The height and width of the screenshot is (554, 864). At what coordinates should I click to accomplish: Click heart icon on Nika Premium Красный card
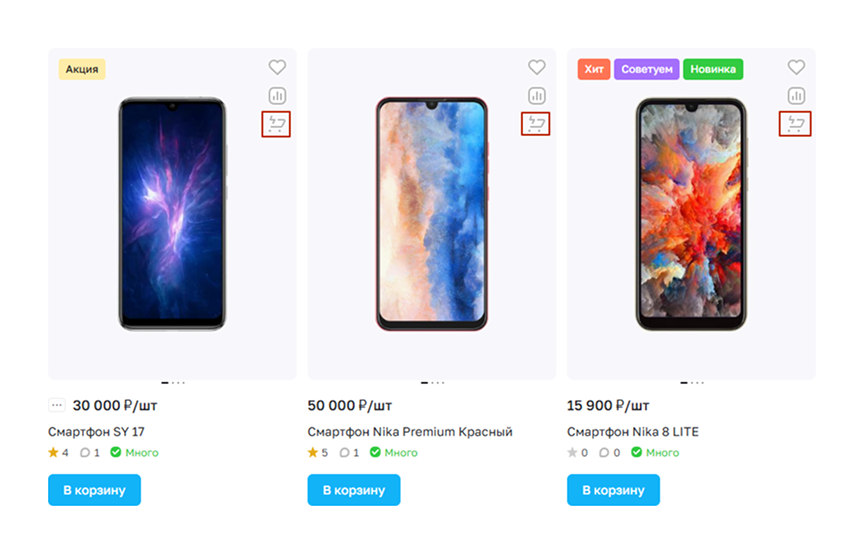pos(537,67)
